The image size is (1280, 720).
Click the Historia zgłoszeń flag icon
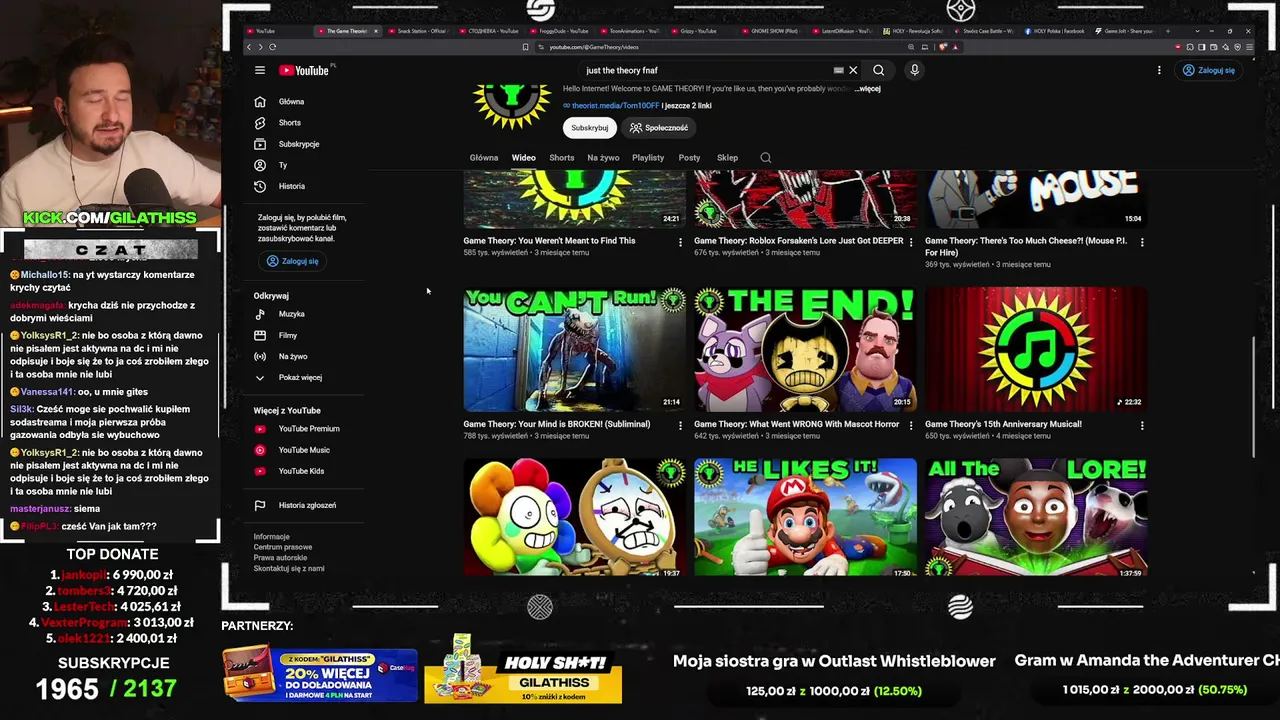tap(260, 505)
